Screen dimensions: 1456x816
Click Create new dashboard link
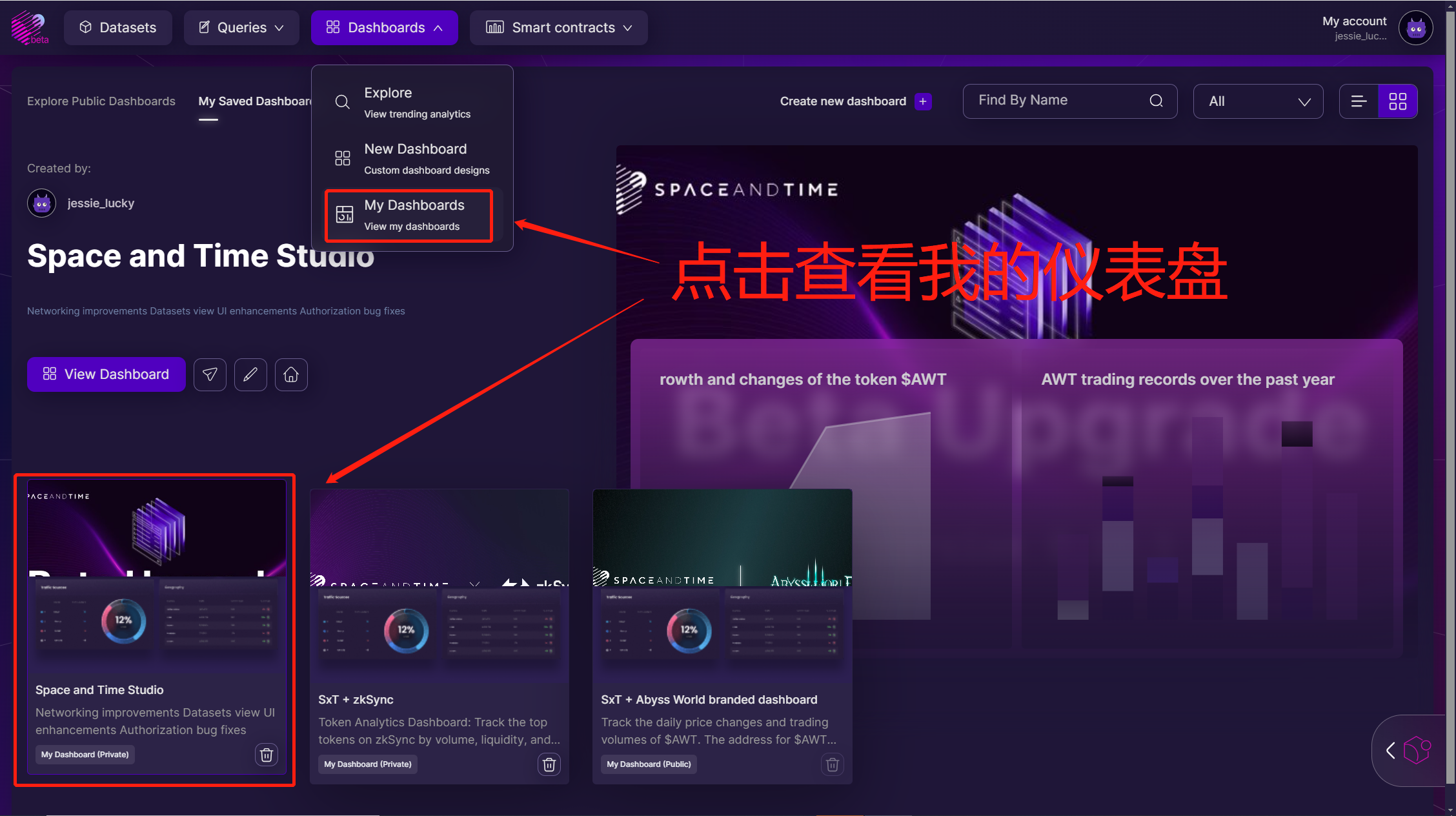point(843,101)
